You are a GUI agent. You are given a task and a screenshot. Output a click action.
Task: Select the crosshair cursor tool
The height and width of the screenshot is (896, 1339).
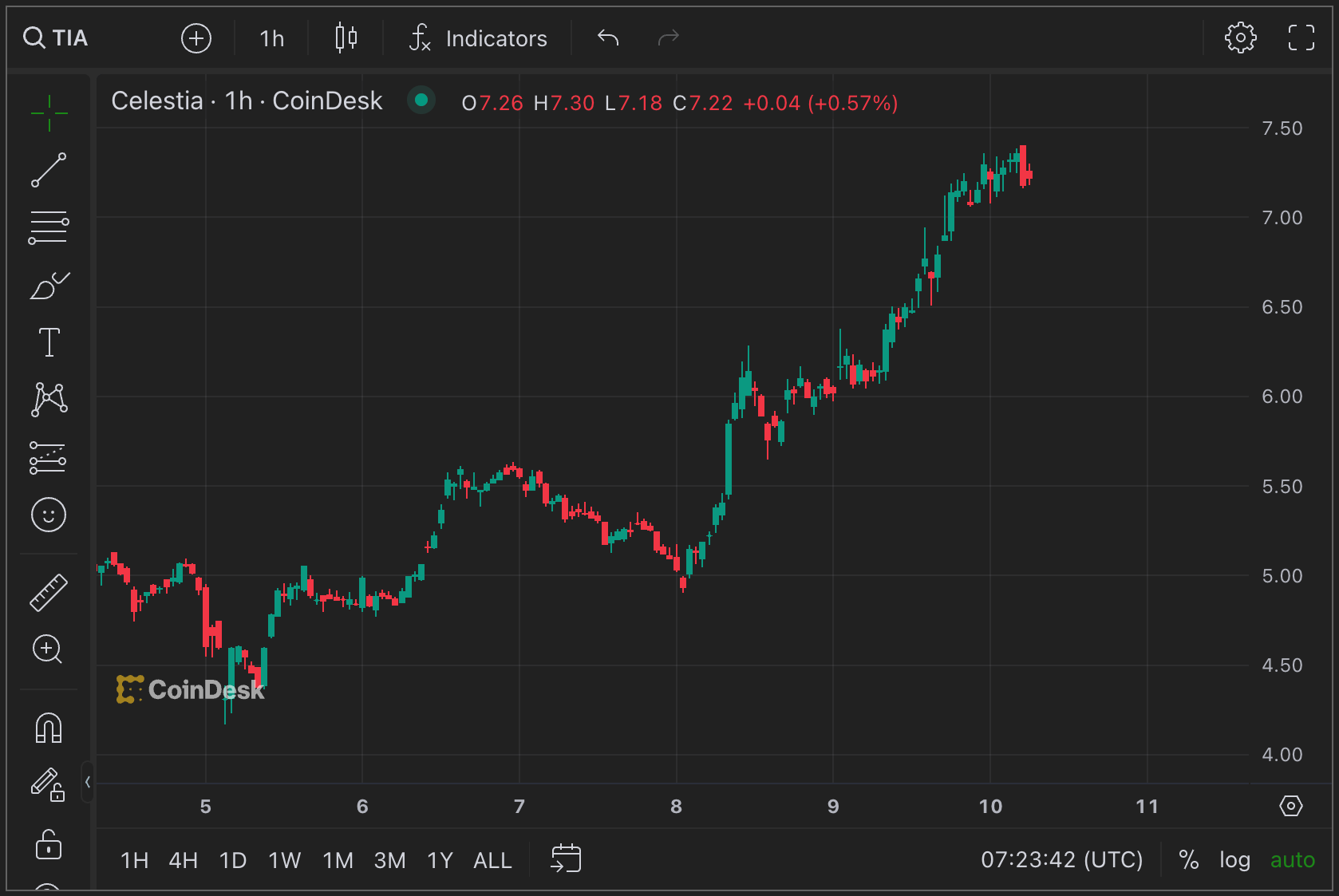(49, 113)
